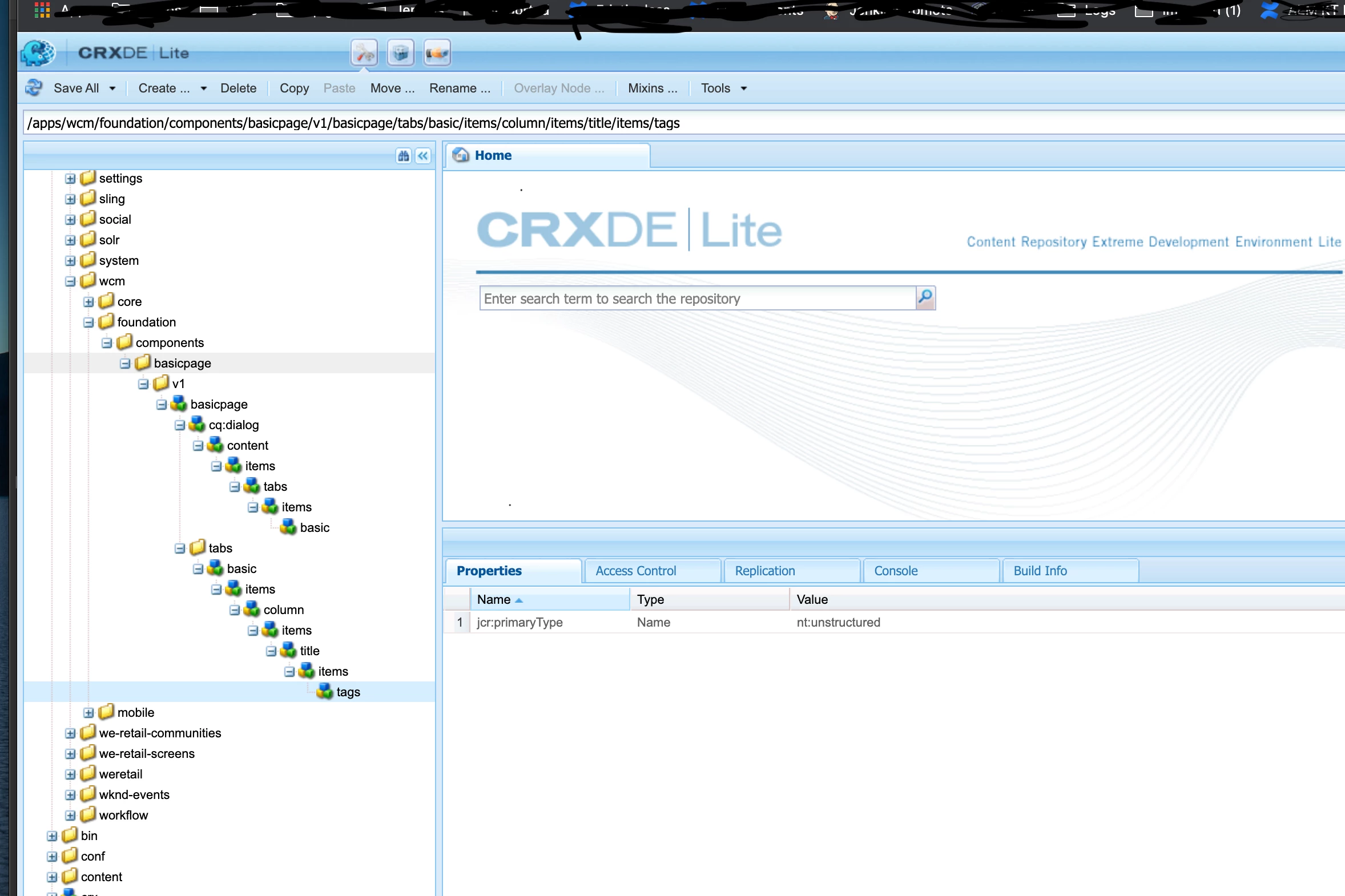The height and width of the screenshot is (896, 1345).
Task: Click the CRXDE globe logo icon
Action: tap(38, 53)
